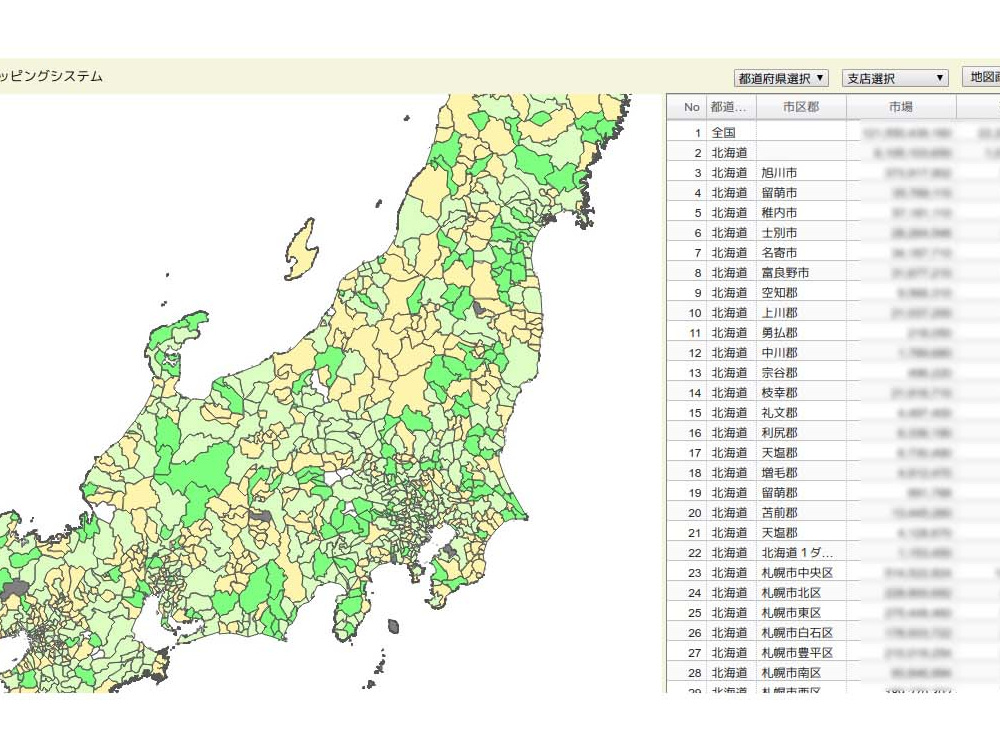Select the 旭川市 row
The height and width of the screenshot is (750, 1000).
pos(833,173)
